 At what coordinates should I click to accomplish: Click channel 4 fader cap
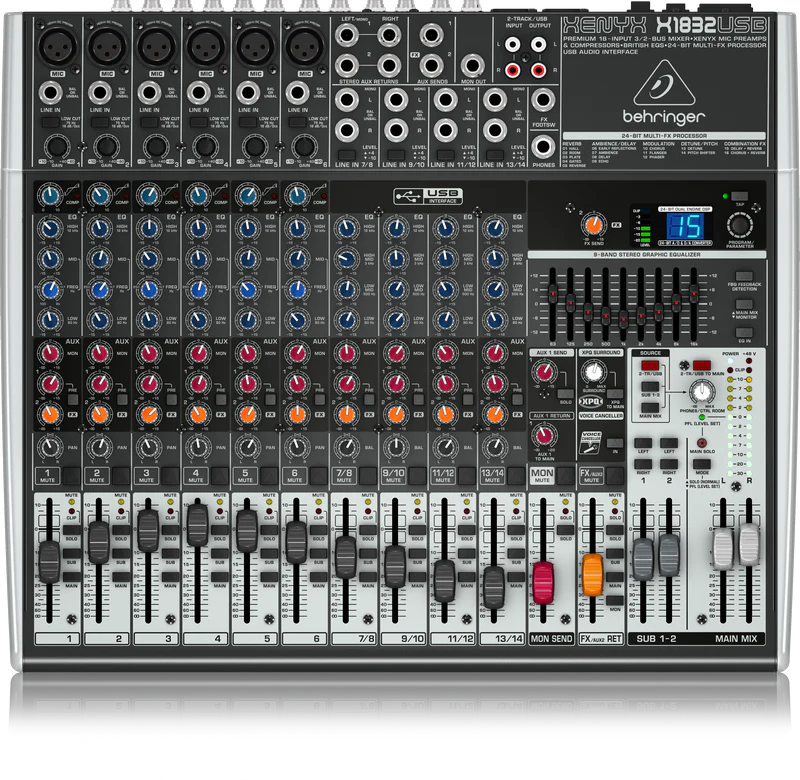coord(197,524)
